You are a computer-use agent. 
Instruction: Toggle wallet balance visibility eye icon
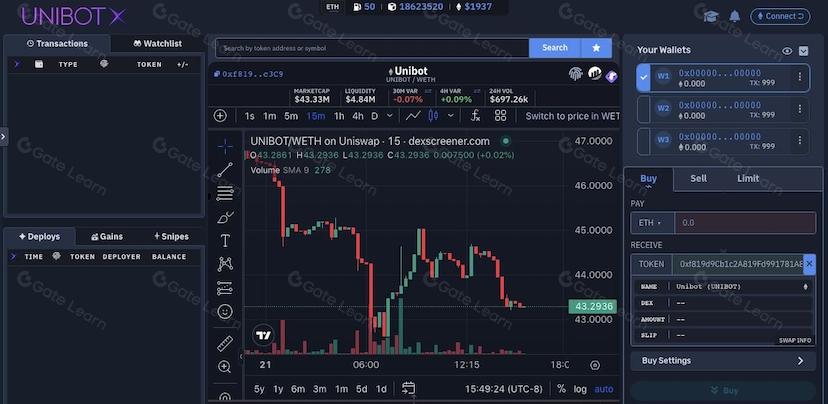tap(787, 51)
